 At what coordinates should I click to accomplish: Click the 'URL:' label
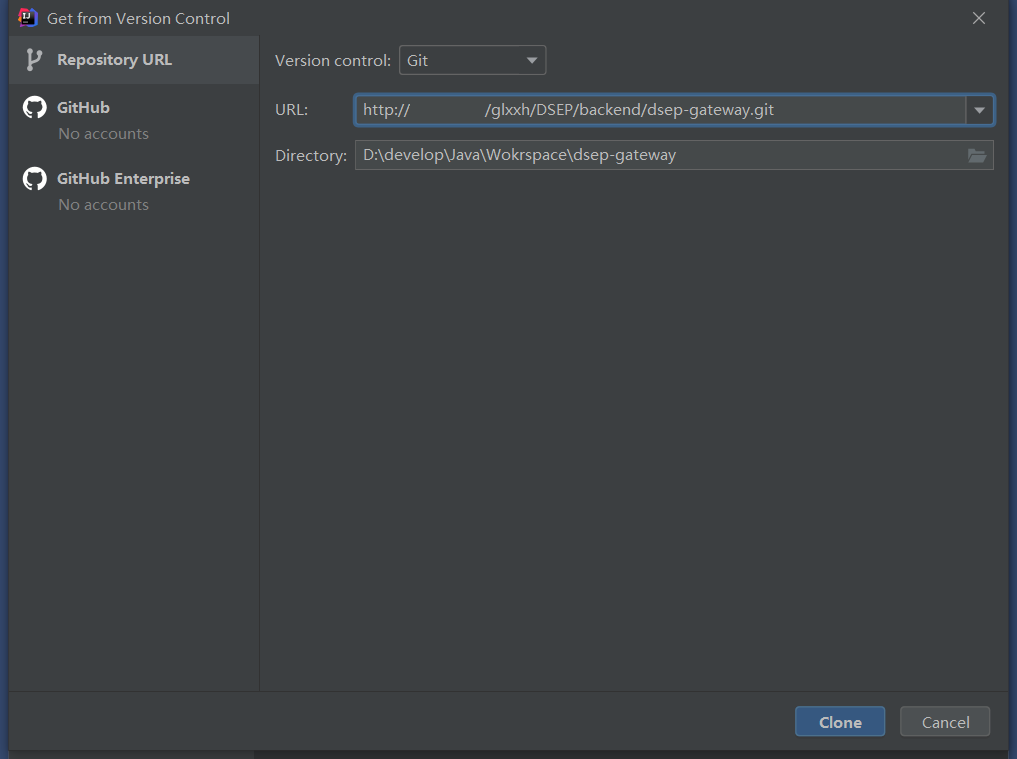pyautogui.click(x=291, y=110)
